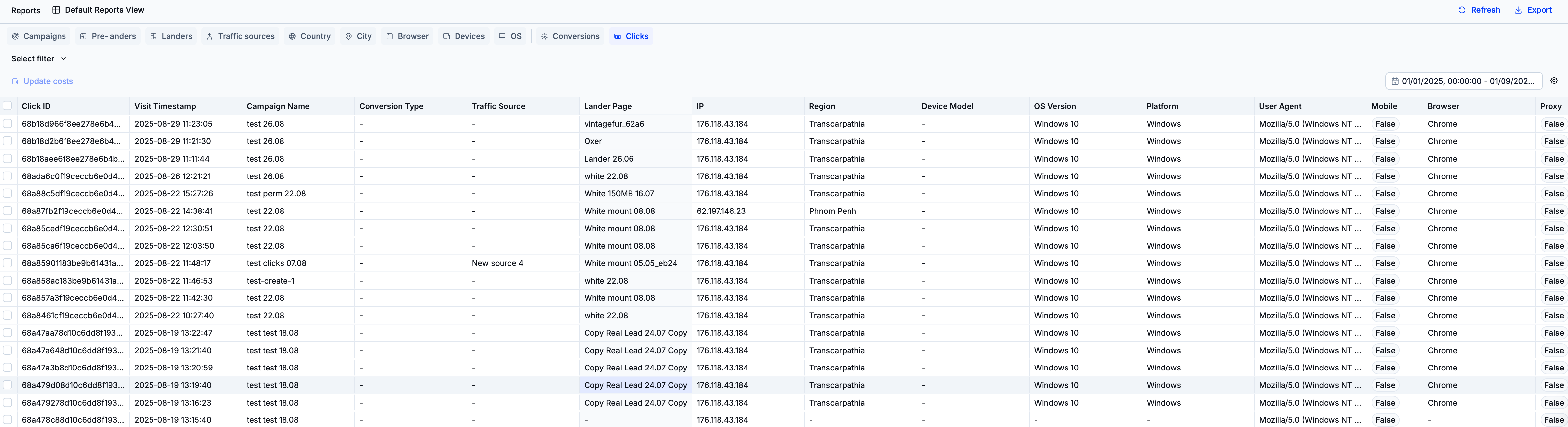Screen dimensions: 1568x427
Task: Click the Campaigns target icon
Action: click(x=15, y=36)
